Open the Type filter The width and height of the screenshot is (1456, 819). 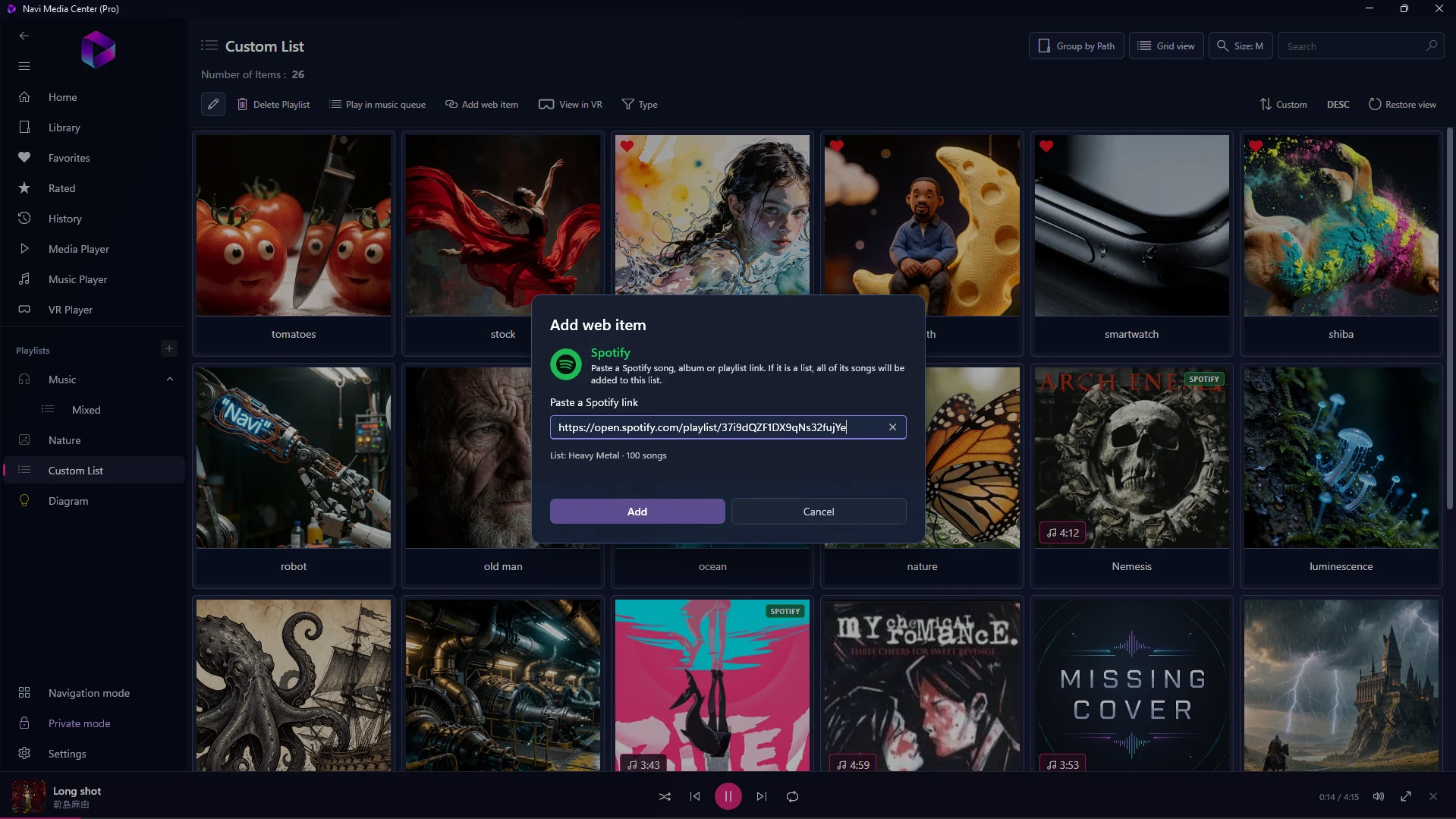pyautogui.click(x=640, y=105)
